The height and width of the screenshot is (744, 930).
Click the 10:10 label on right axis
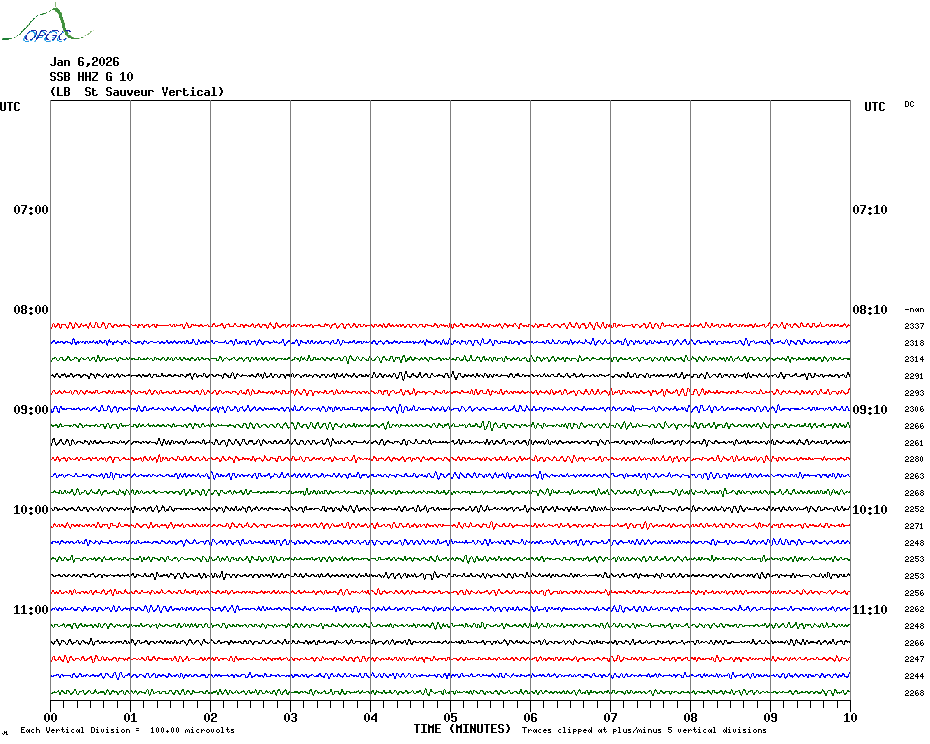[869, 510]
